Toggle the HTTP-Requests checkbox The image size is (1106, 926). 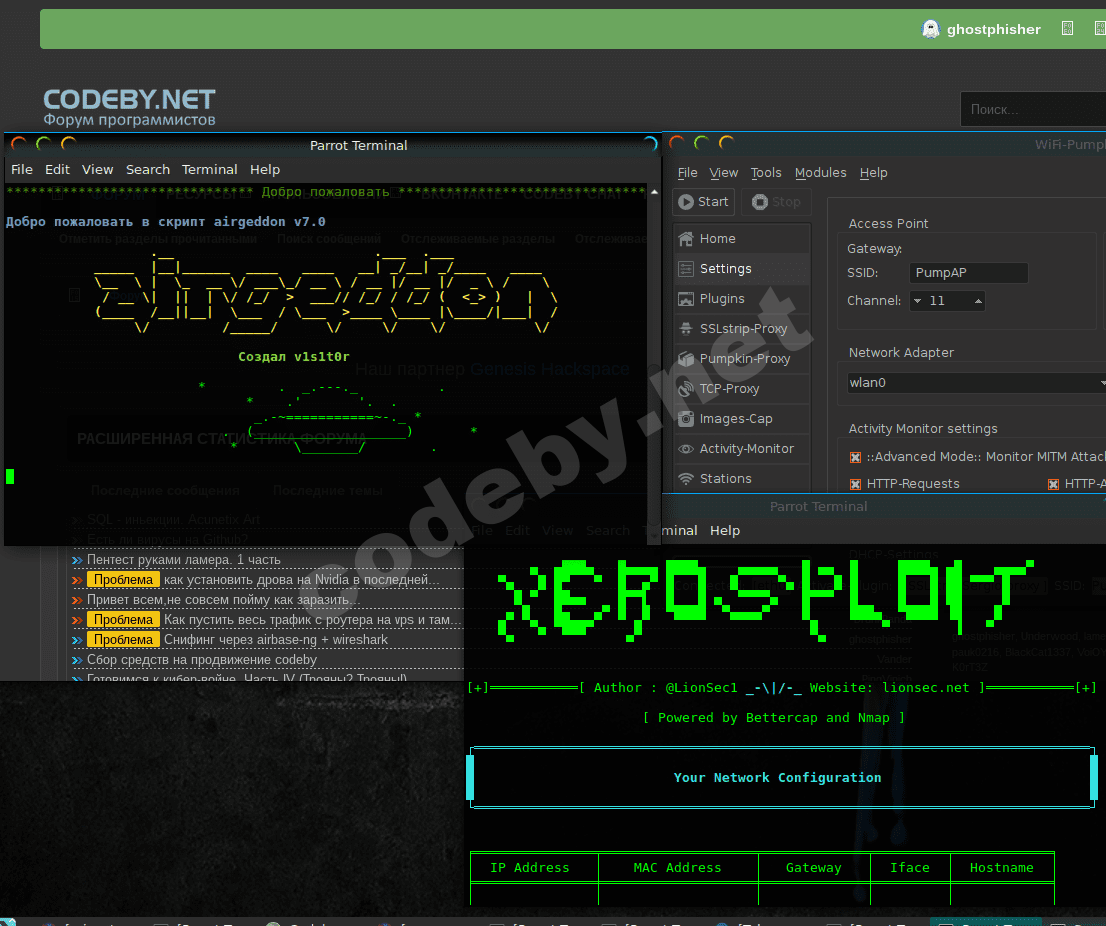(855, 485)
